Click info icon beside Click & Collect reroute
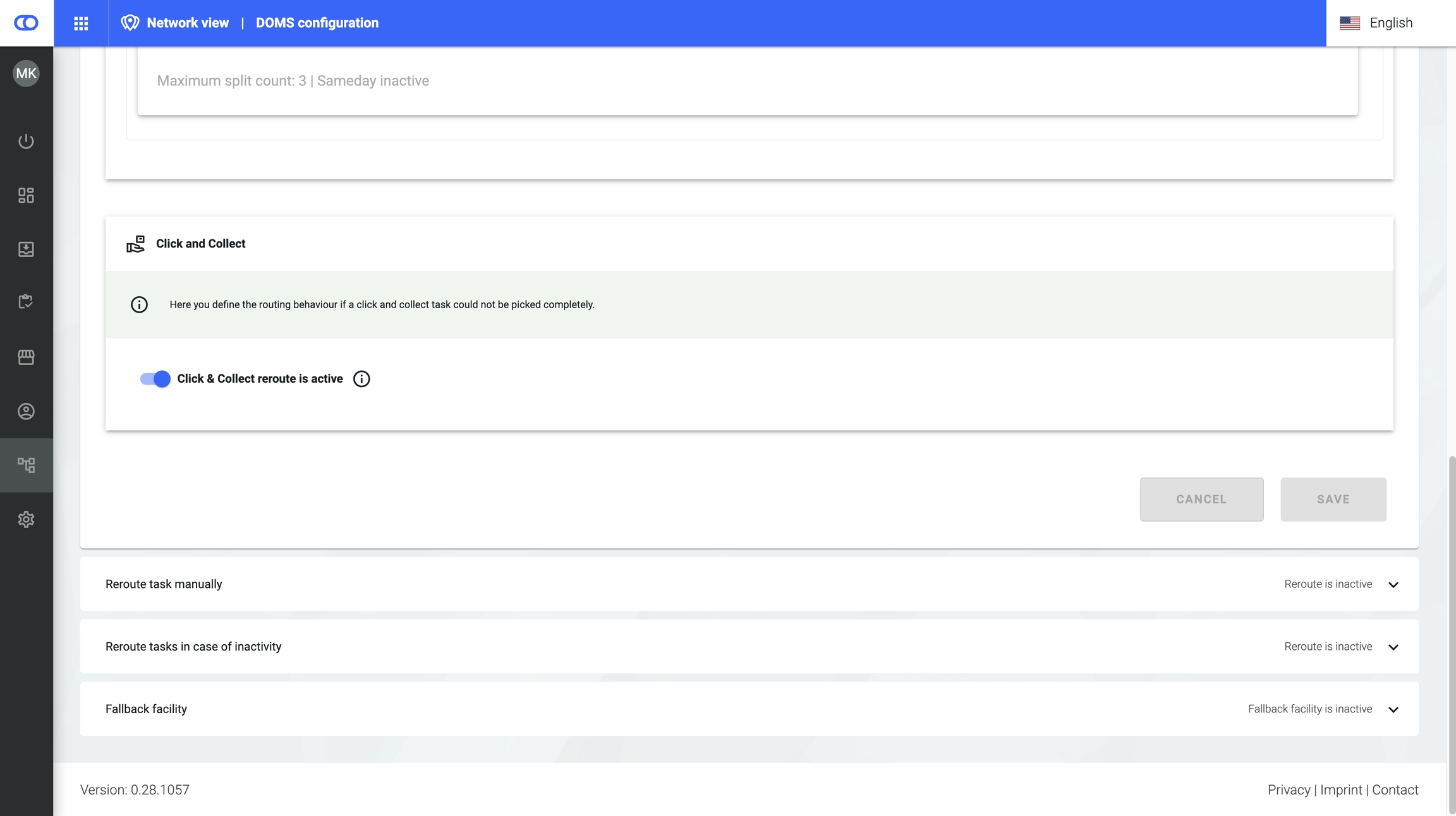The height and width of the screenshot is (816, 1456). [x=361, y=379]
